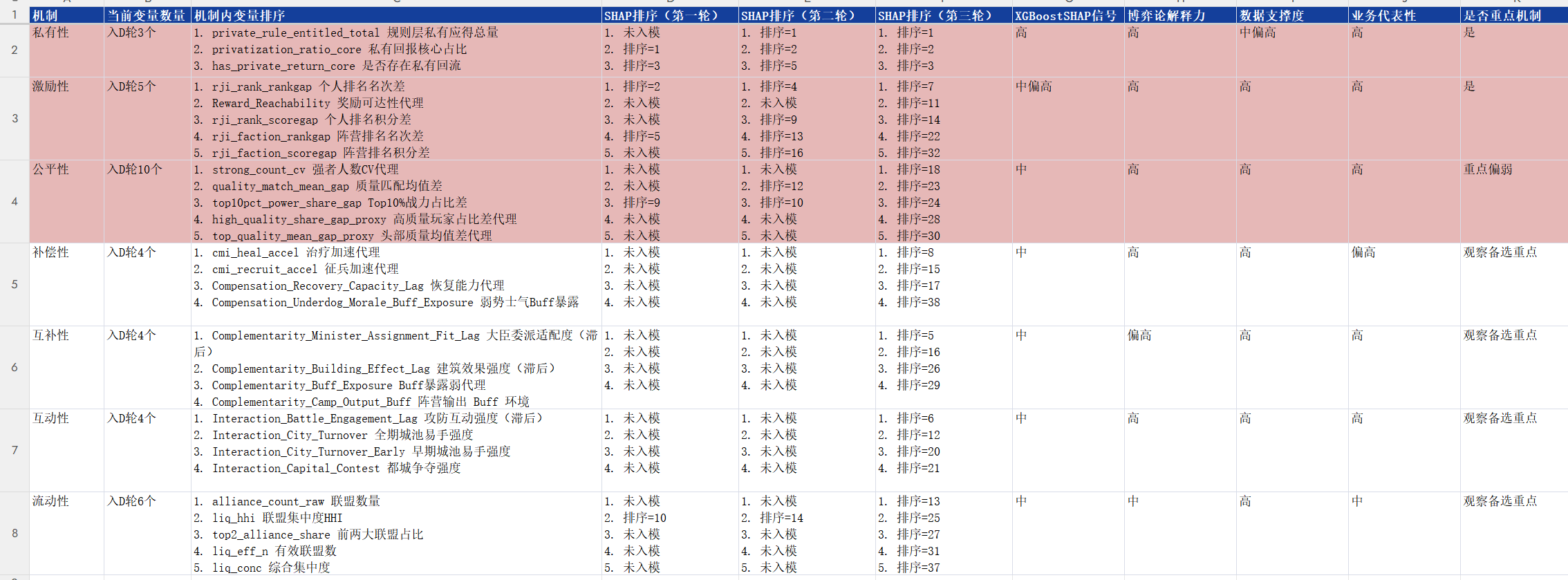
Task: Click the 中偏高 XGBoostSHAP信号 cell
Action: click(1068, 118)
